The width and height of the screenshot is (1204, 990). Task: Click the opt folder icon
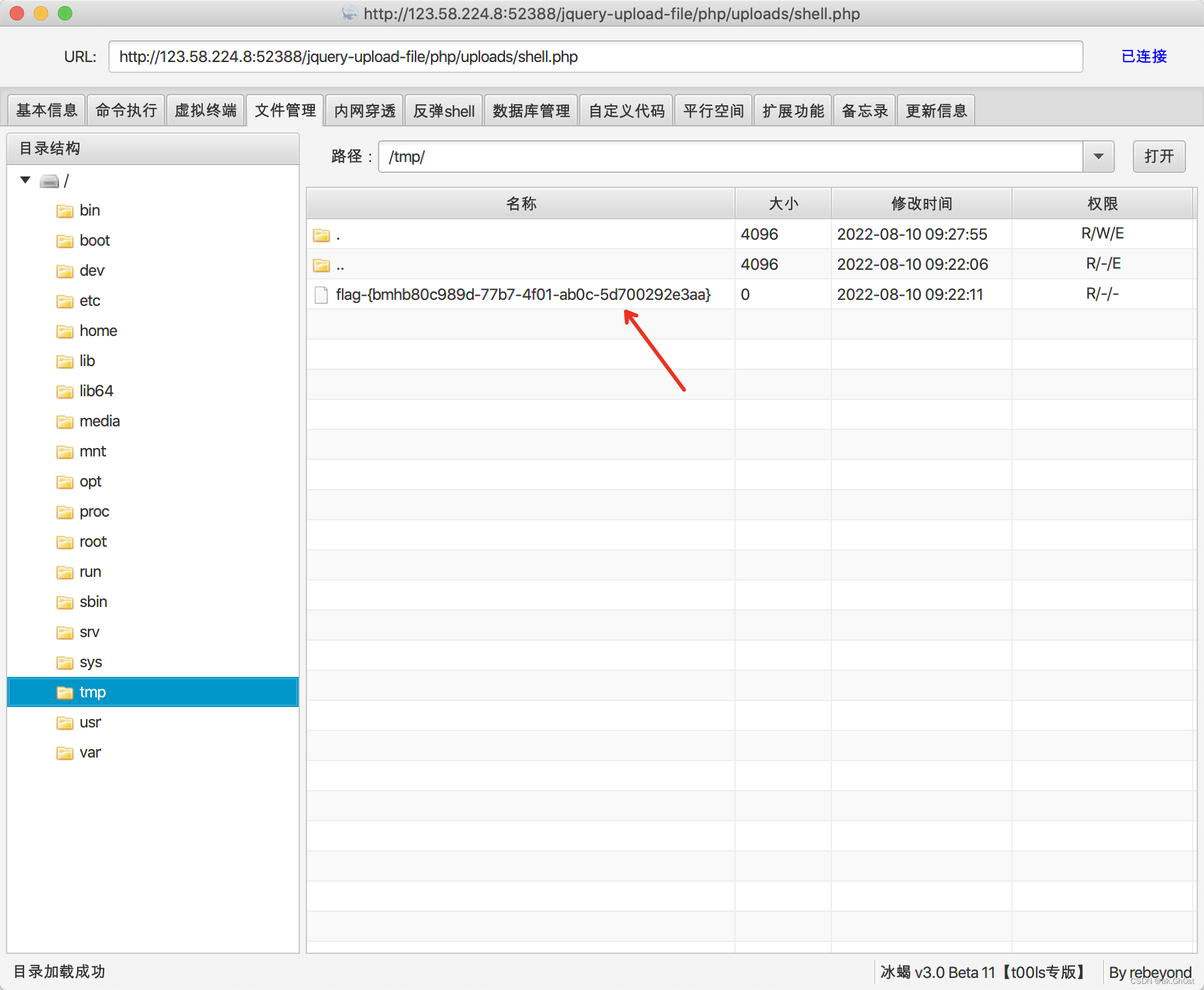point(64,482)
